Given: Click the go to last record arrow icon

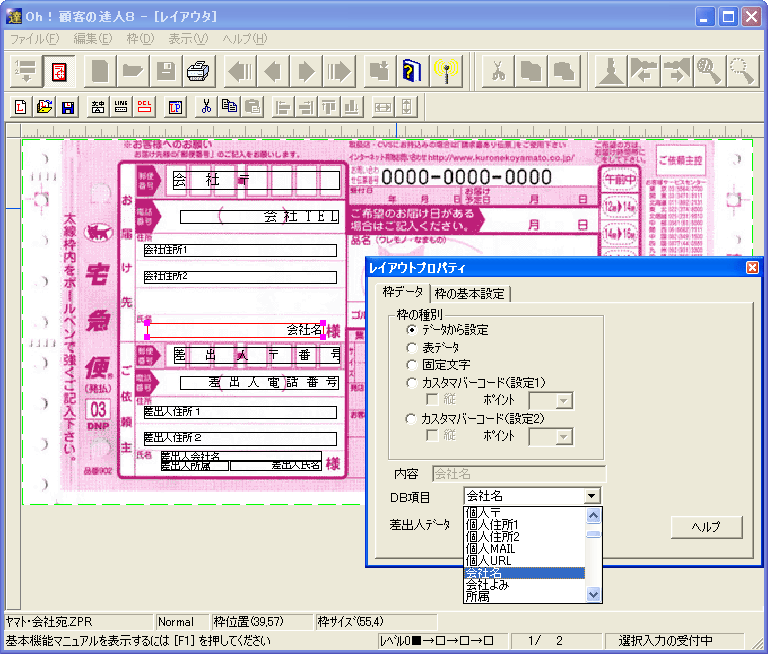Looking at the screenshot, I should pyautogui.click(x=339, y=72).
